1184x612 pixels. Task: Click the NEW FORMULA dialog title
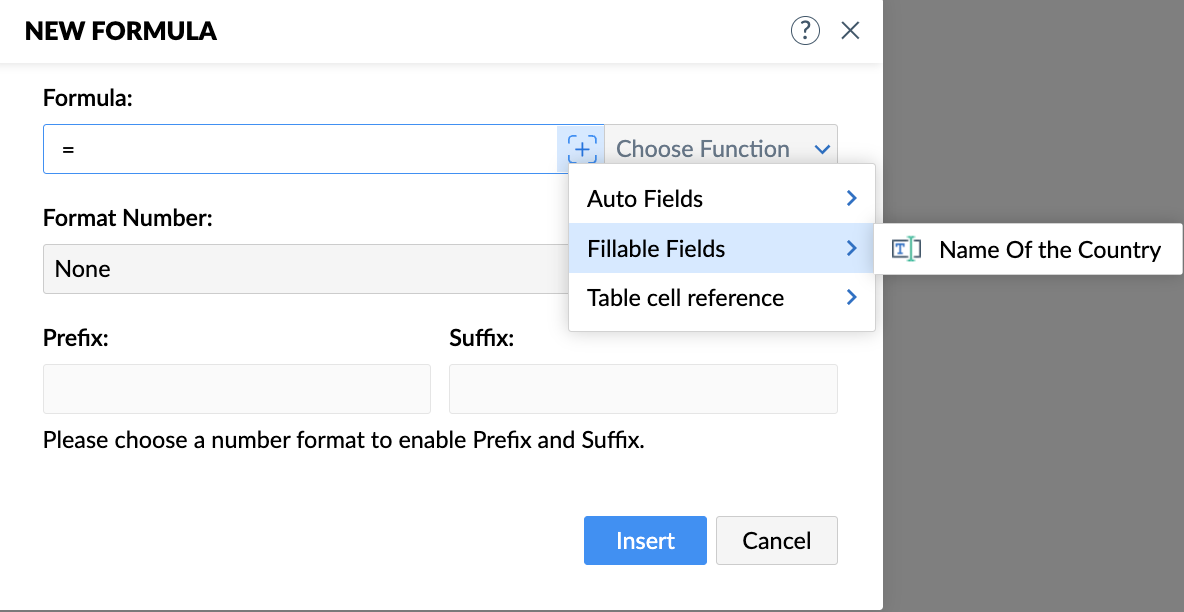pyautogui.click(x=121, y=32)
